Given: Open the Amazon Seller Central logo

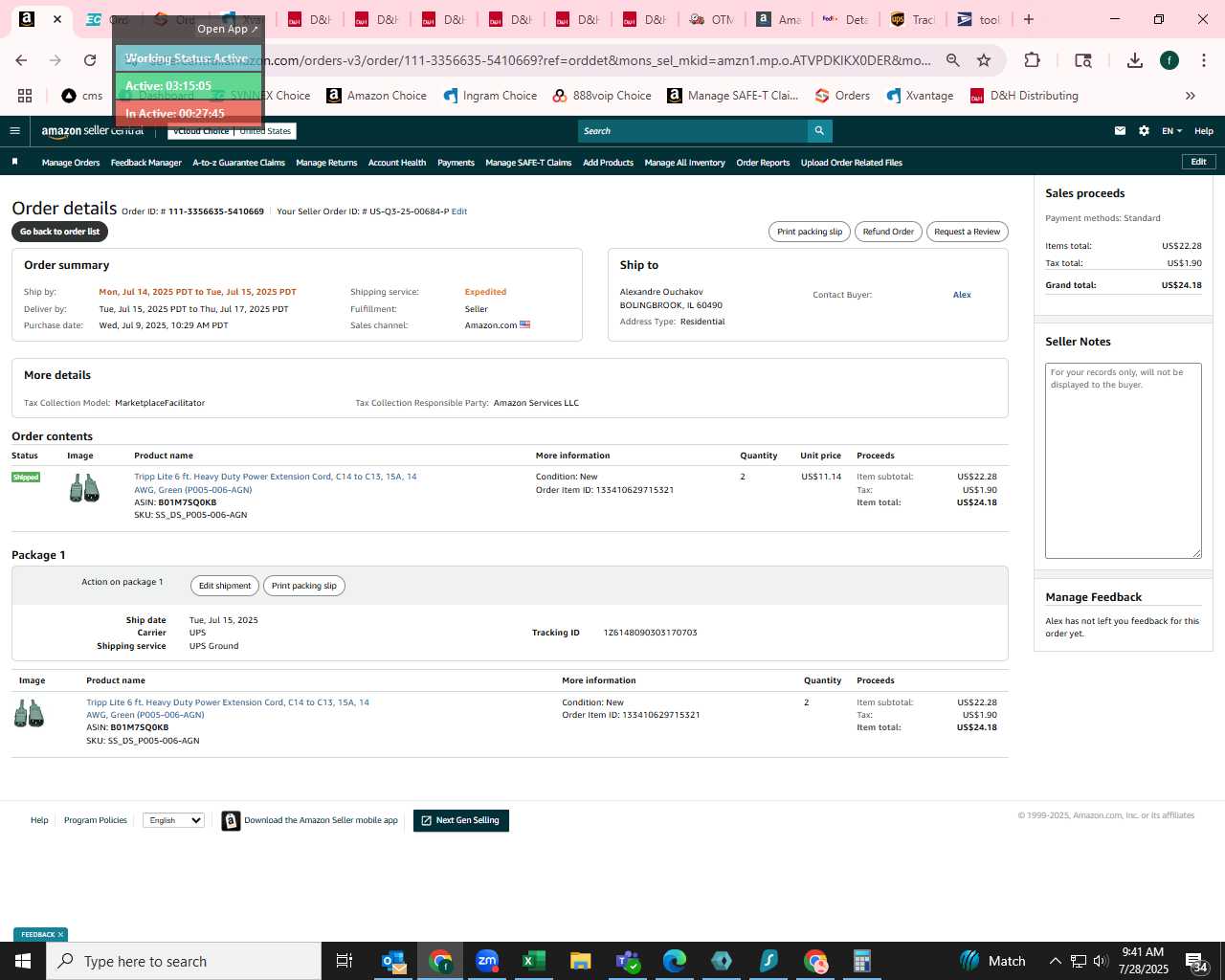Looking at the screenshot, I should (x=92, y=131).
